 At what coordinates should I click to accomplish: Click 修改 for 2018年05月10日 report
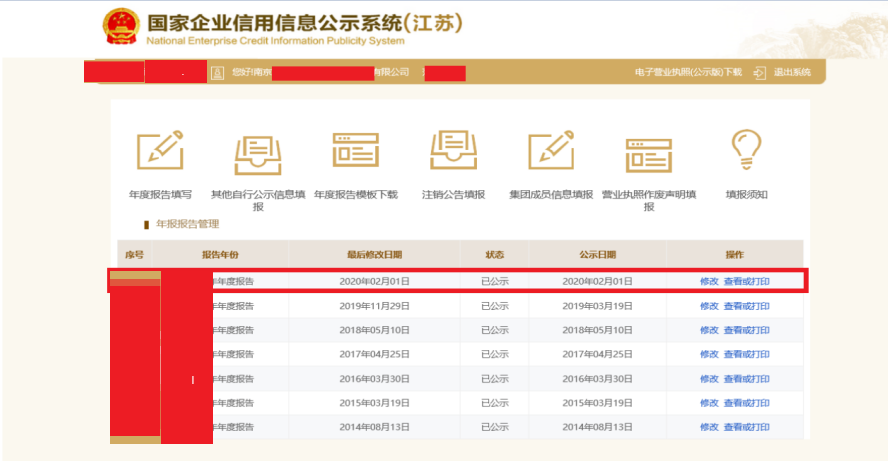(x=709, y=330)
